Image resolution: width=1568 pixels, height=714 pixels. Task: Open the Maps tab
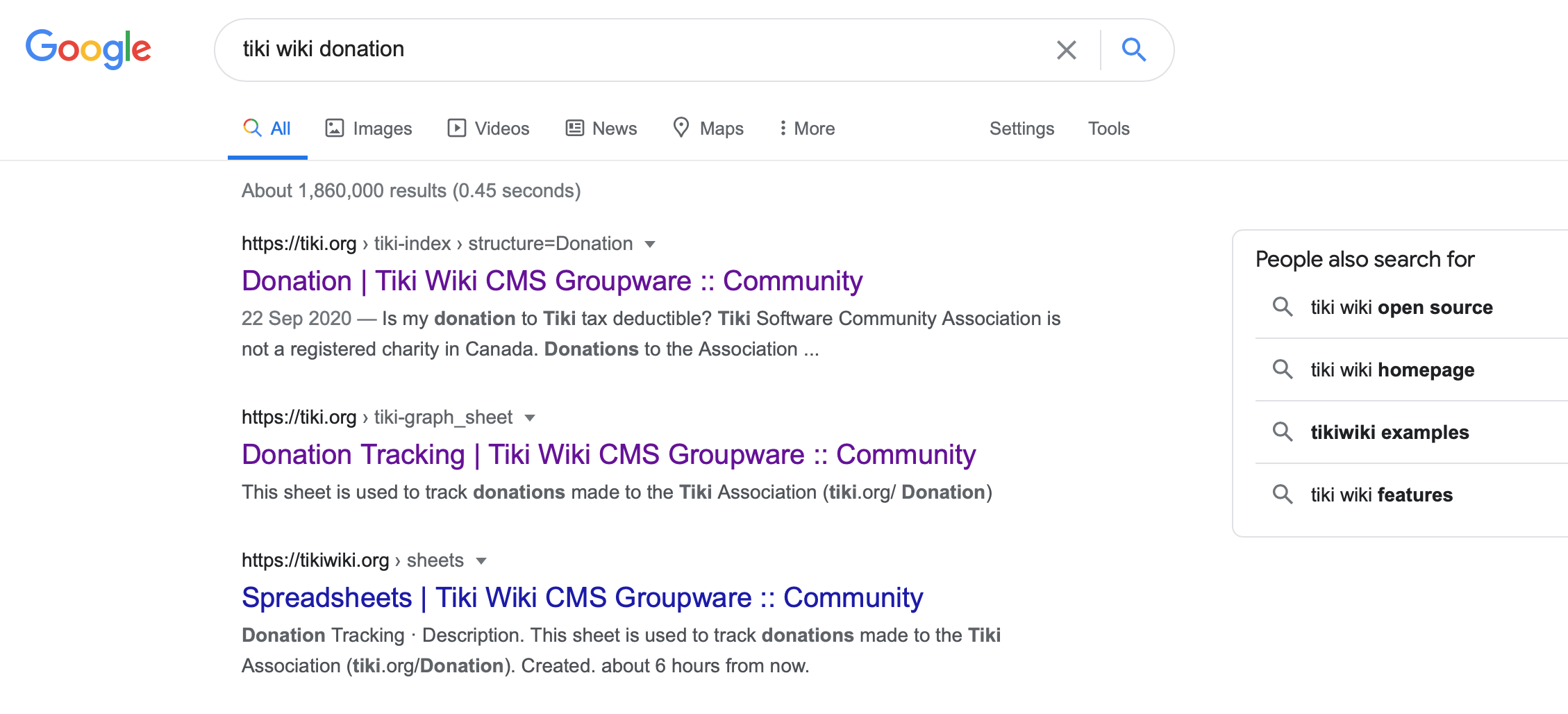(x=708, y=128)
